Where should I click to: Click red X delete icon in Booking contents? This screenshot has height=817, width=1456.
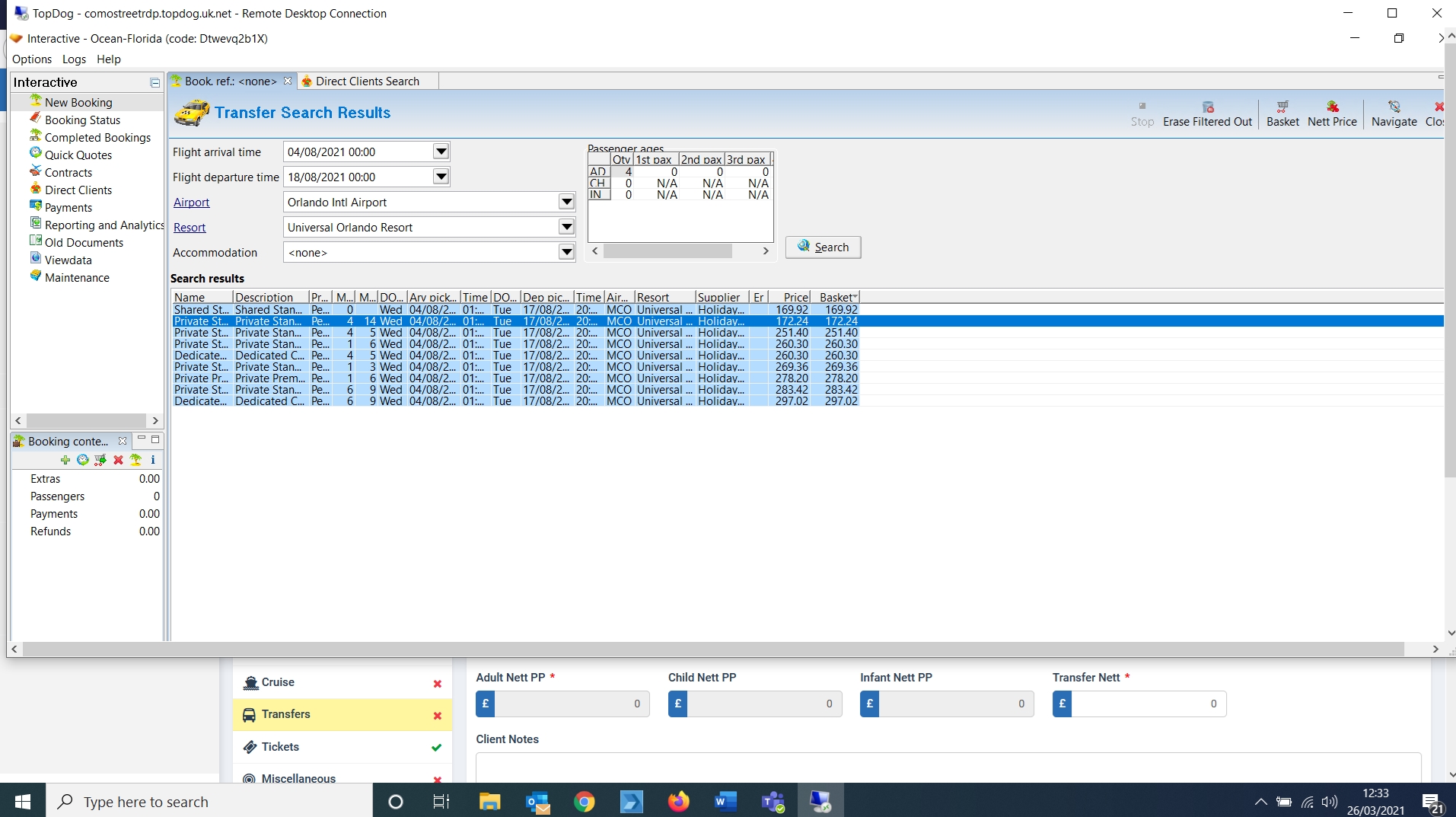(118, 460)
